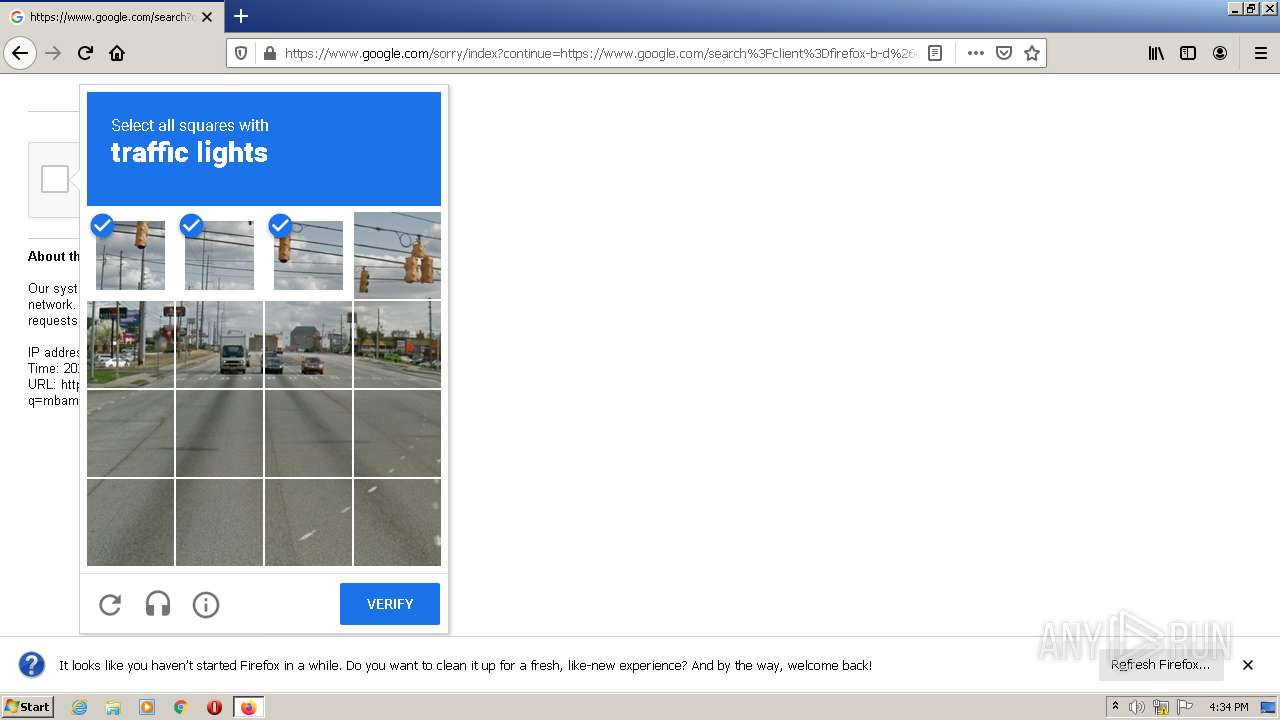Open the Windows Start menu
The width and height of the screenshot is (1280, 720).
pyautogui.click(x=27, y=707)
